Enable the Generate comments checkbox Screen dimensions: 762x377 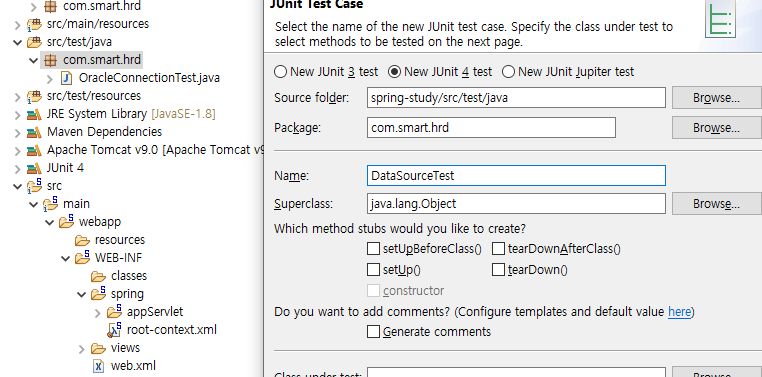(373, 332)
